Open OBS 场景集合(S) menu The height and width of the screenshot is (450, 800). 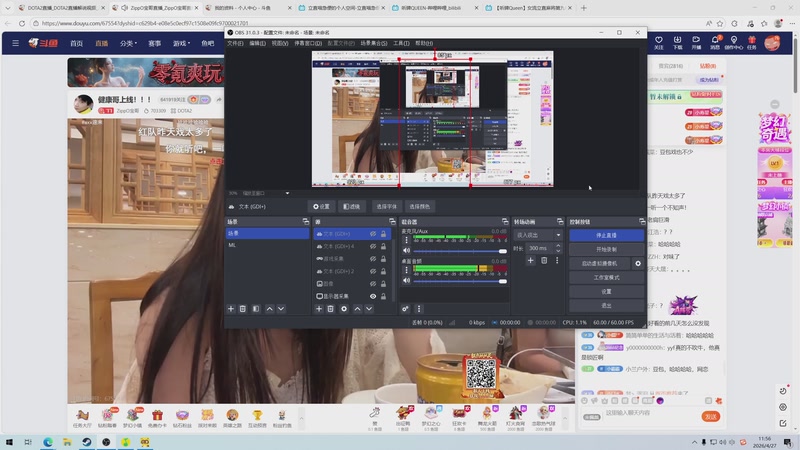[x=373, y=43]
